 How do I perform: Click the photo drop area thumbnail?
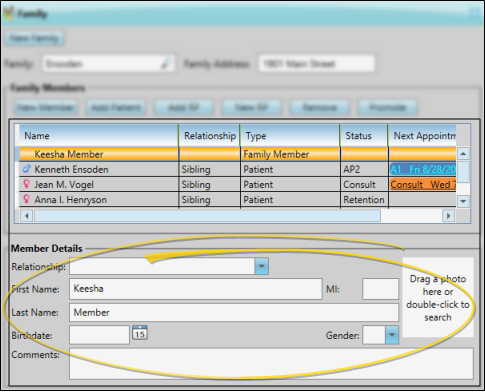click(438, 297)
